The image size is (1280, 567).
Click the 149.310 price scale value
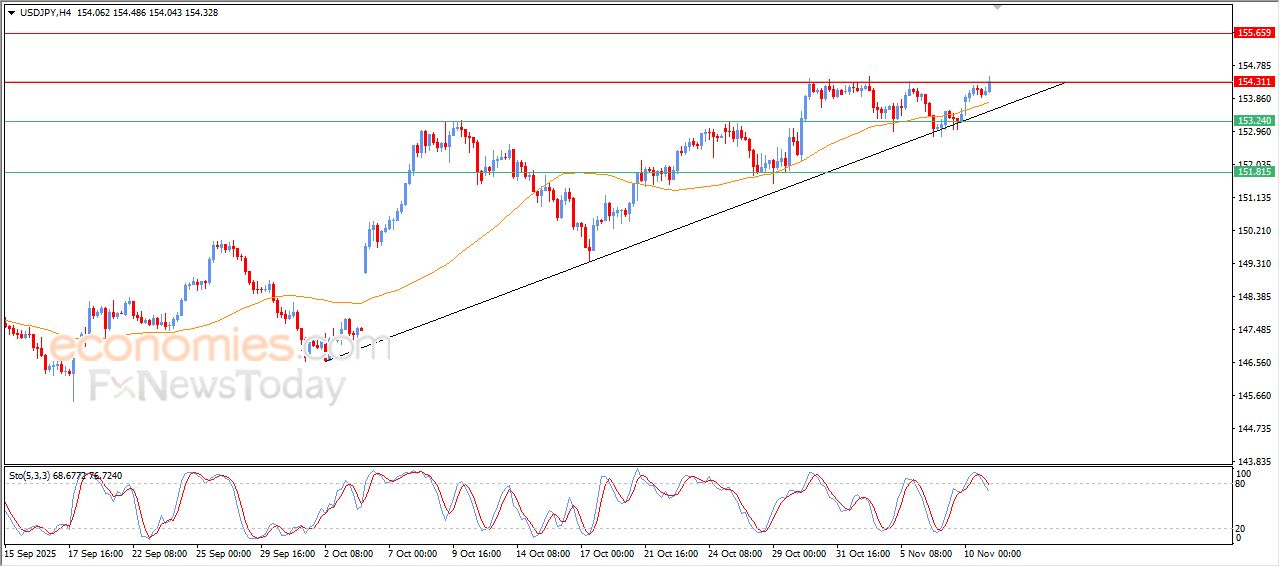tap(1254, 264)
